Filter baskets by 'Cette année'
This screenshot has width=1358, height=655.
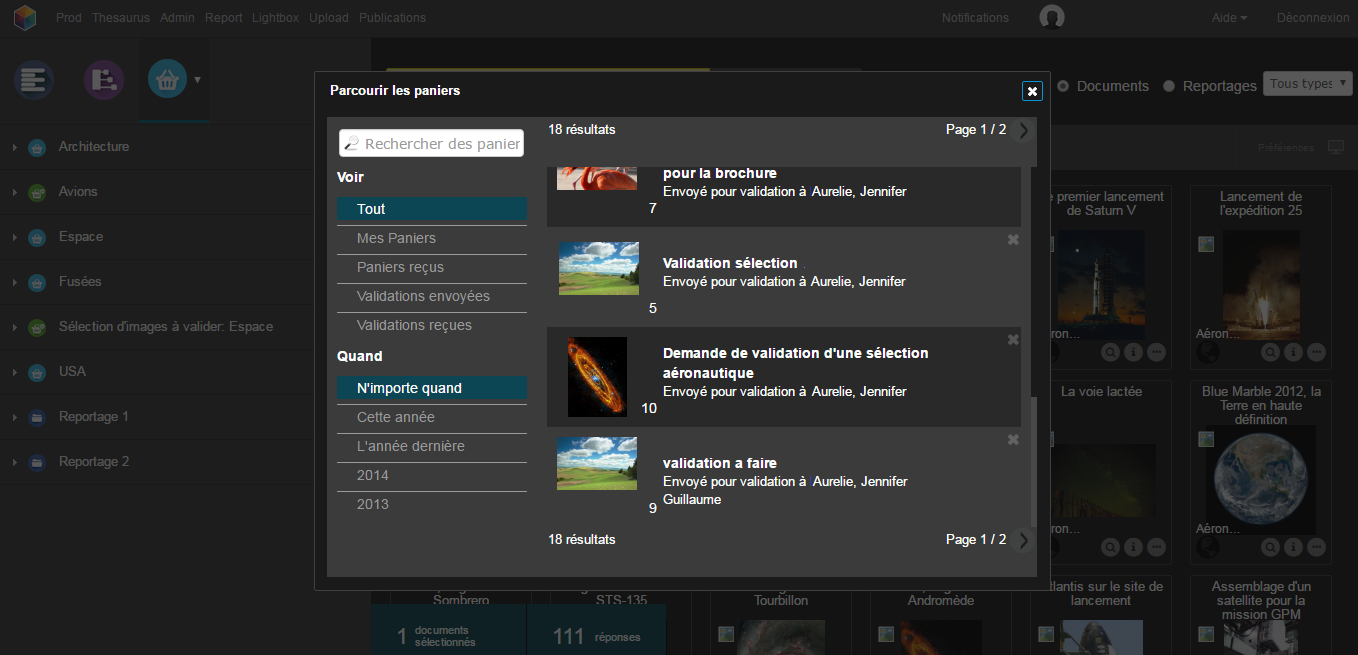point(396,417)
